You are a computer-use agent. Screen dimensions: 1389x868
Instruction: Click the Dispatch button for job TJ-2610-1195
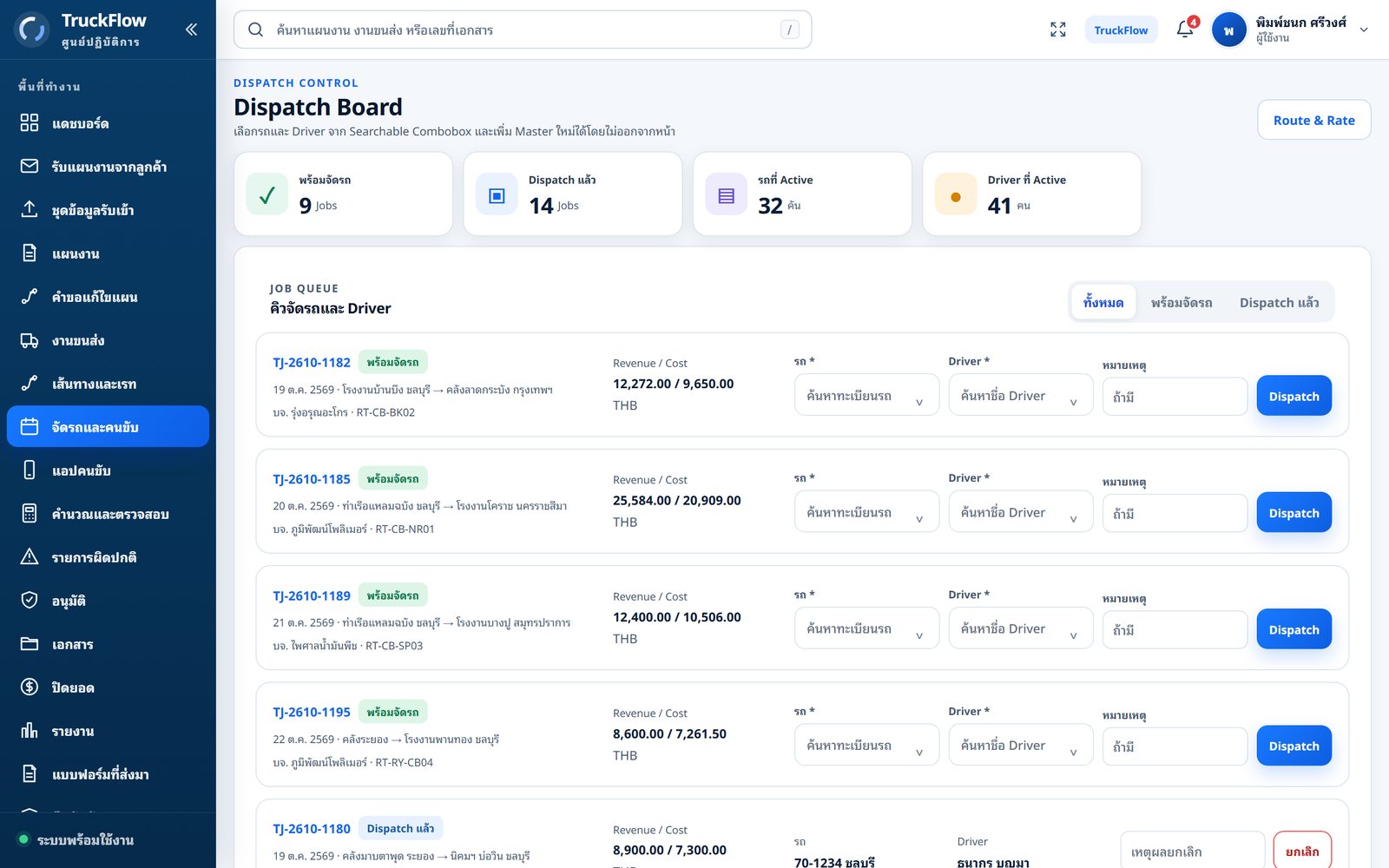click(1294, 746)
